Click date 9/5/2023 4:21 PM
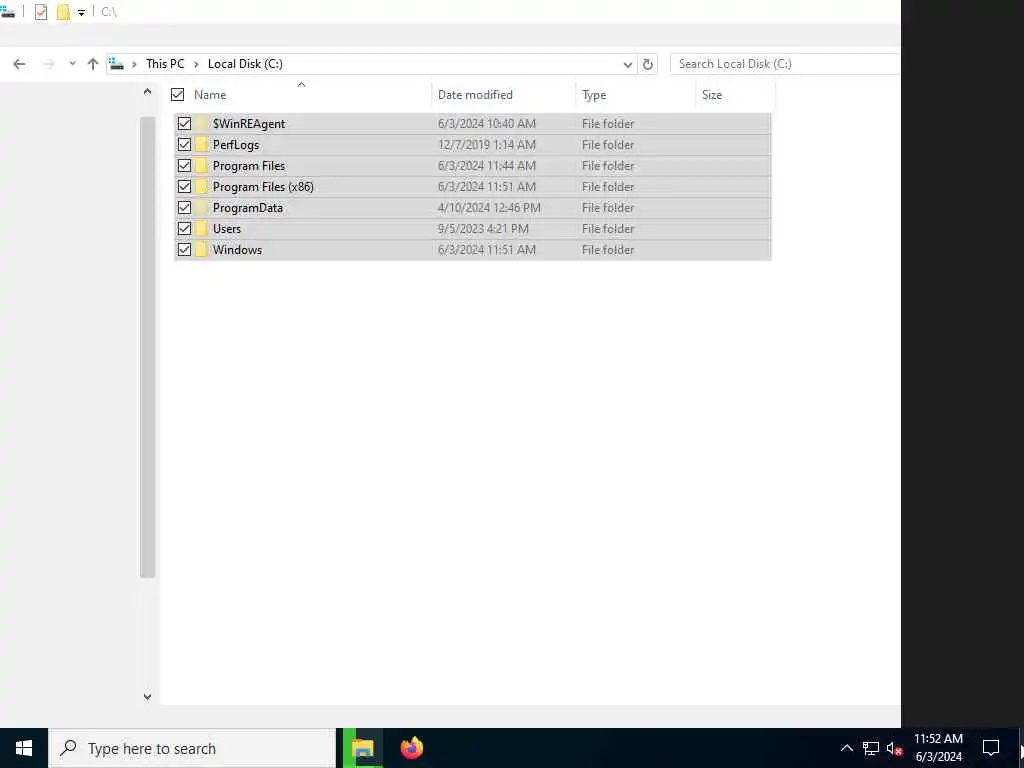1024x768 pixels. tap(483, 229)
